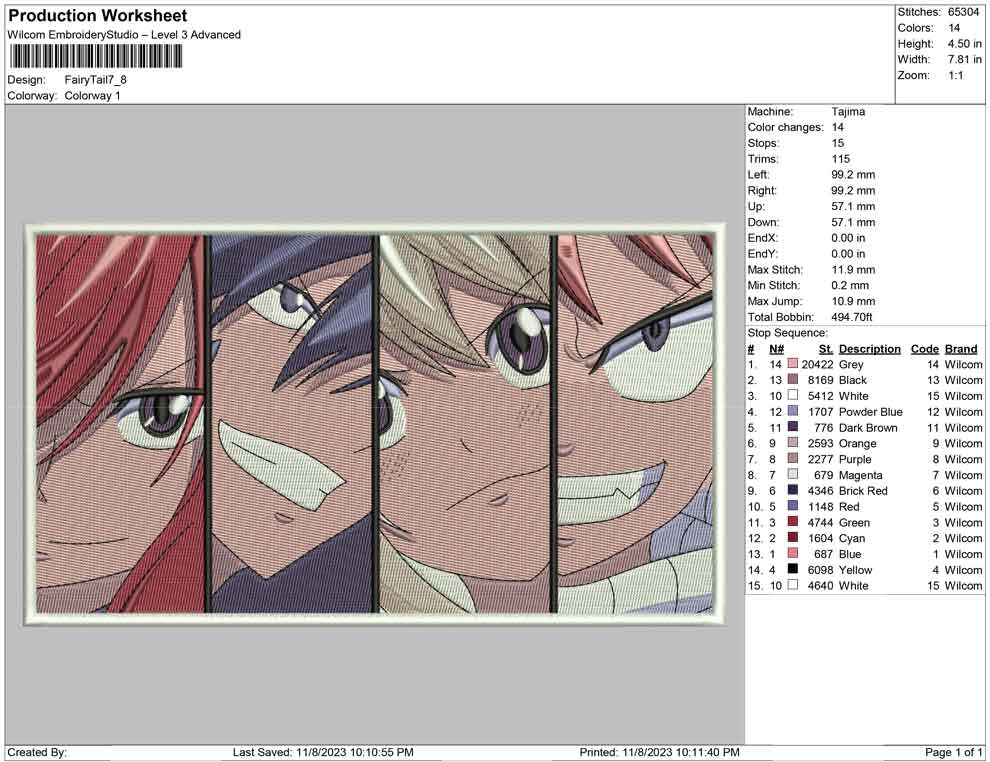Click the Trims value '115'
The image size is (990, 762).
840,159
